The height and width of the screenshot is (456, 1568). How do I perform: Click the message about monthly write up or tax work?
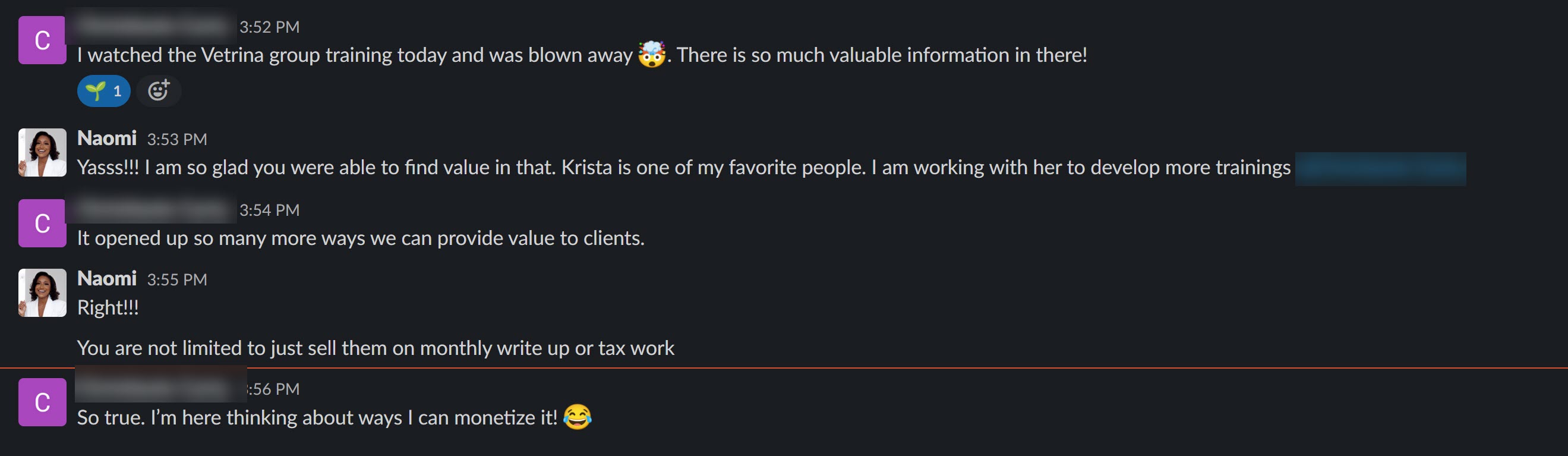(x=375, y=348)
